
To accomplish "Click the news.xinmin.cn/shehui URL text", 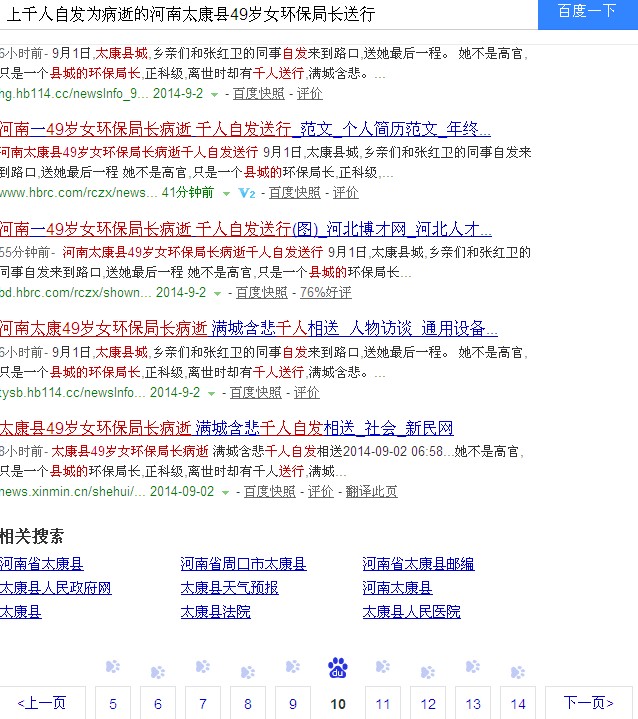I will pos(72,492).
